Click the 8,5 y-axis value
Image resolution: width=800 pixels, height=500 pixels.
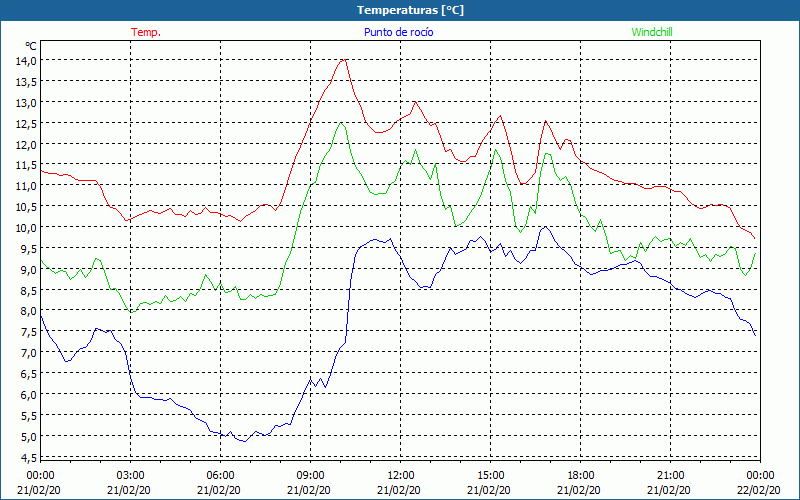coord(29,290)
